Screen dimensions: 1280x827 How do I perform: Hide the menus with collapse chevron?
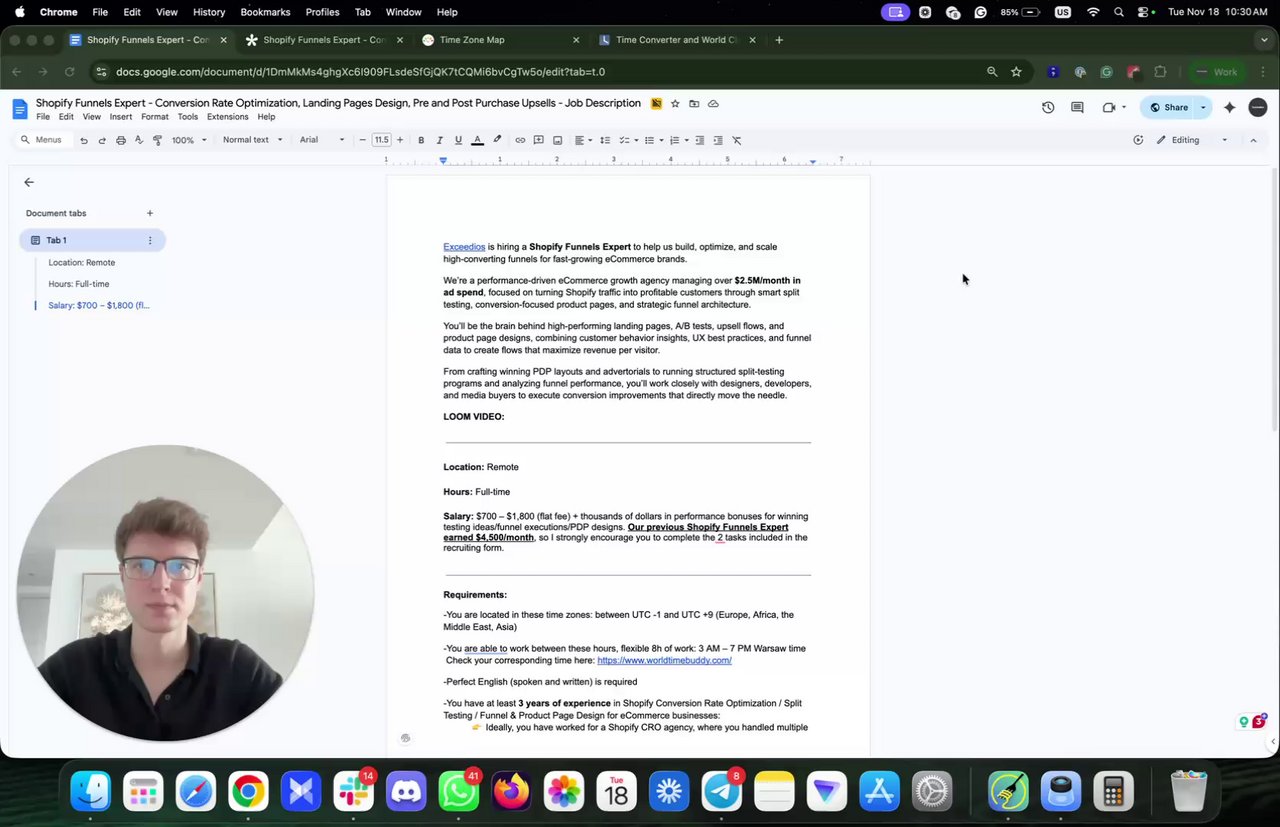tap(1253, 140)
